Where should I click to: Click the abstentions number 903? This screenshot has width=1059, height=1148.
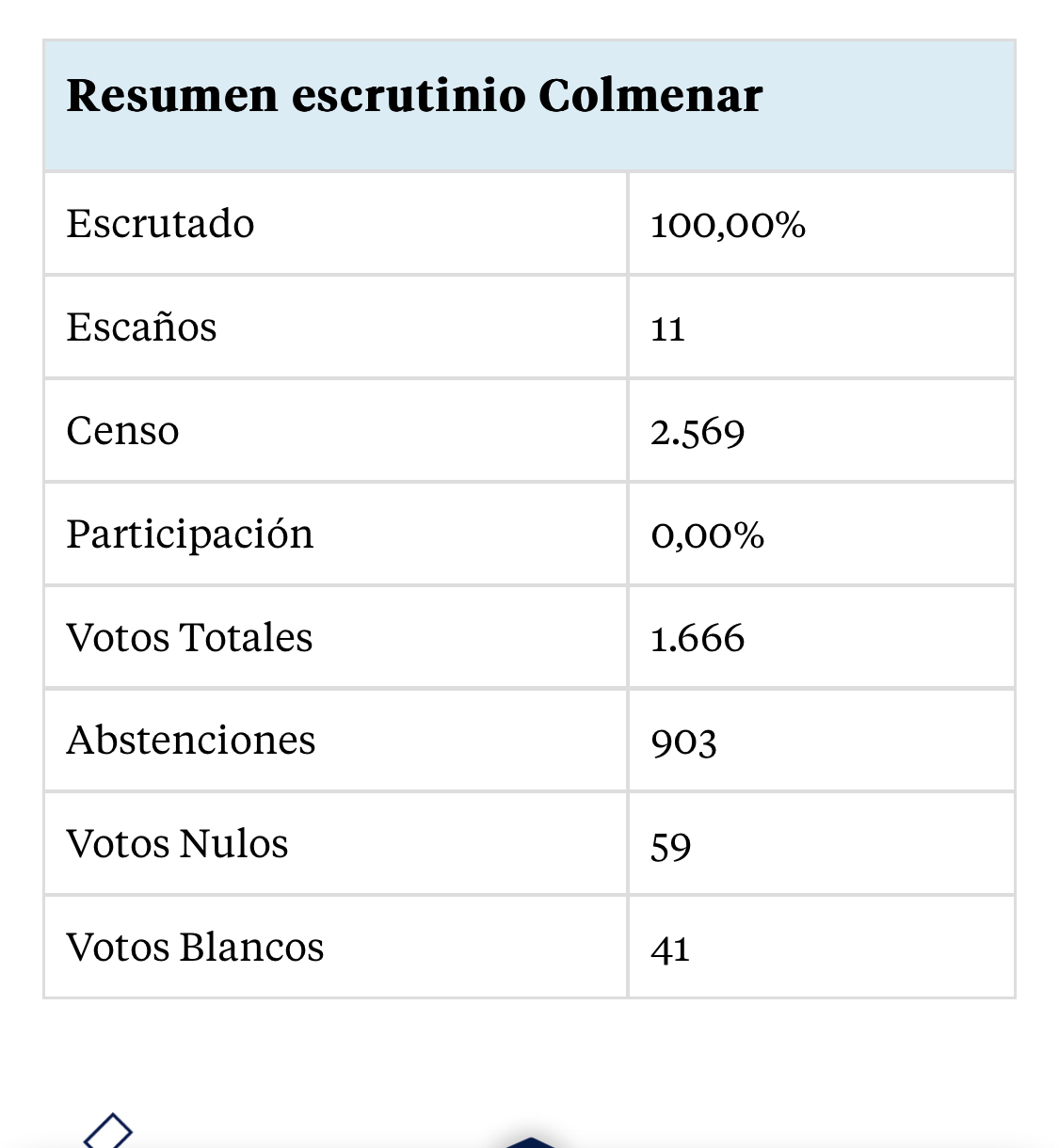tap(683, 742)
